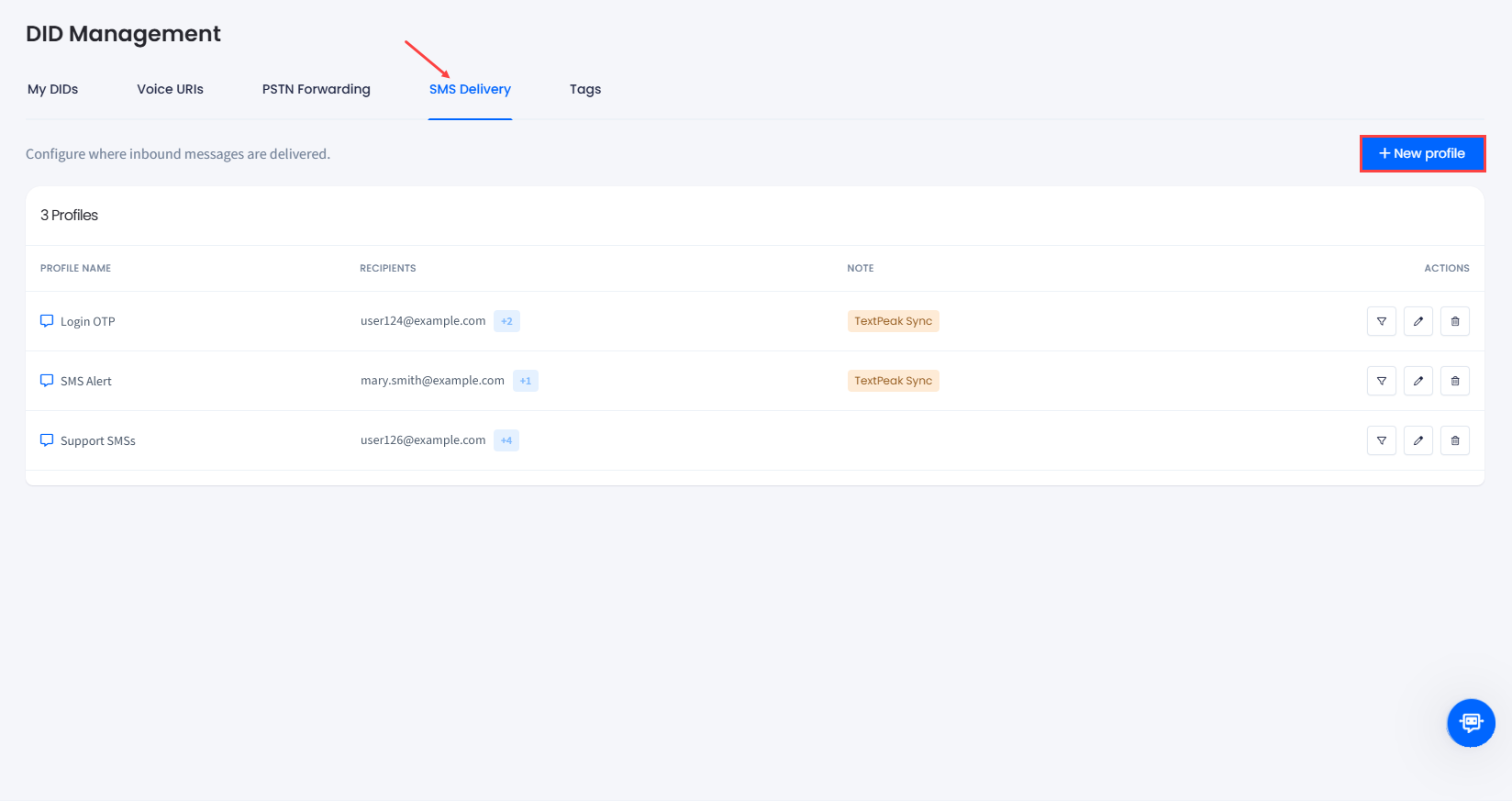
Task: Click the TextPeak Sync note on Login OTP
Action: point(893,321)
